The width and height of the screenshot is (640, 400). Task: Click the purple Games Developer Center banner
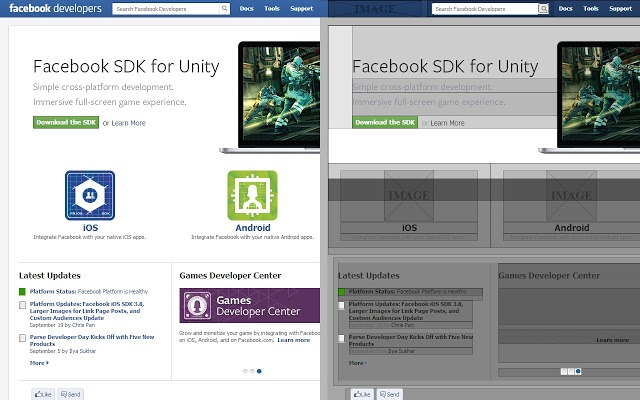249,305
